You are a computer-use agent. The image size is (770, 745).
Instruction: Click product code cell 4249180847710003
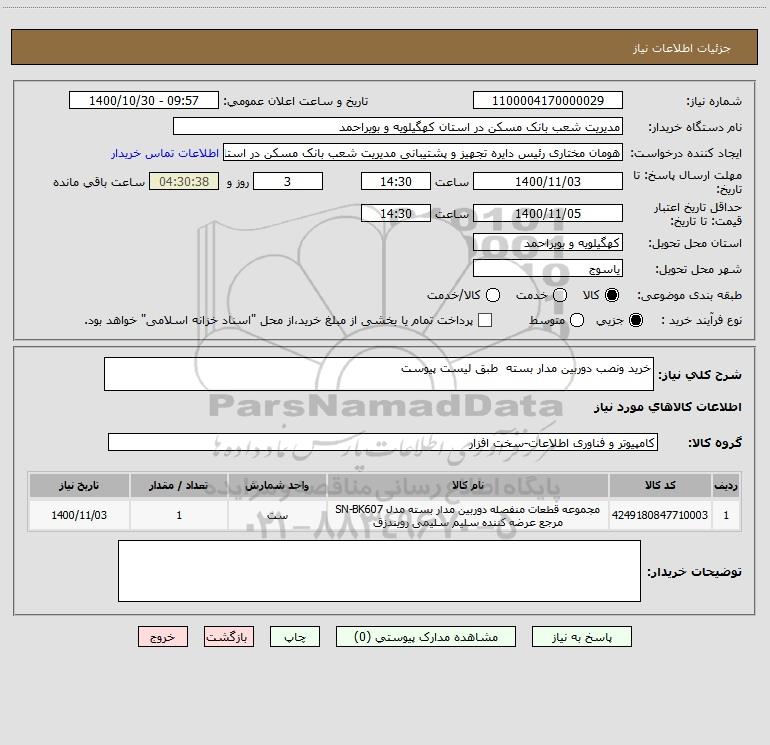pyautogui.click(x=660, y=515)
